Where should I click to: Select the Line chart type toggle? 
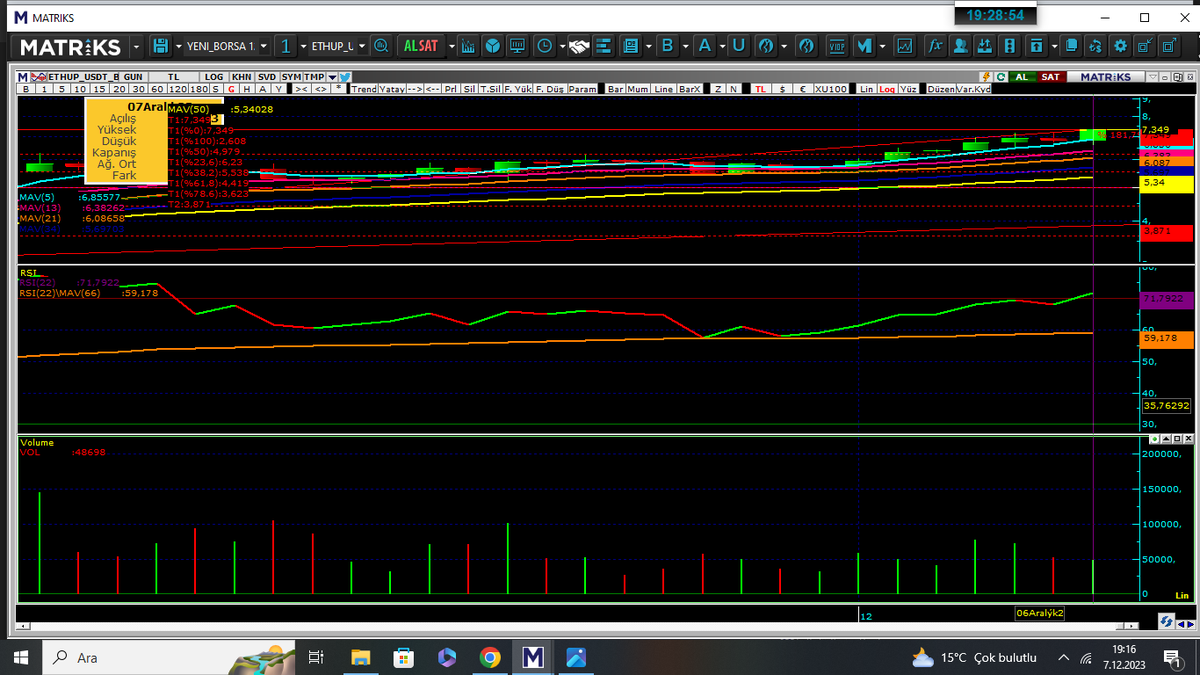664,89
